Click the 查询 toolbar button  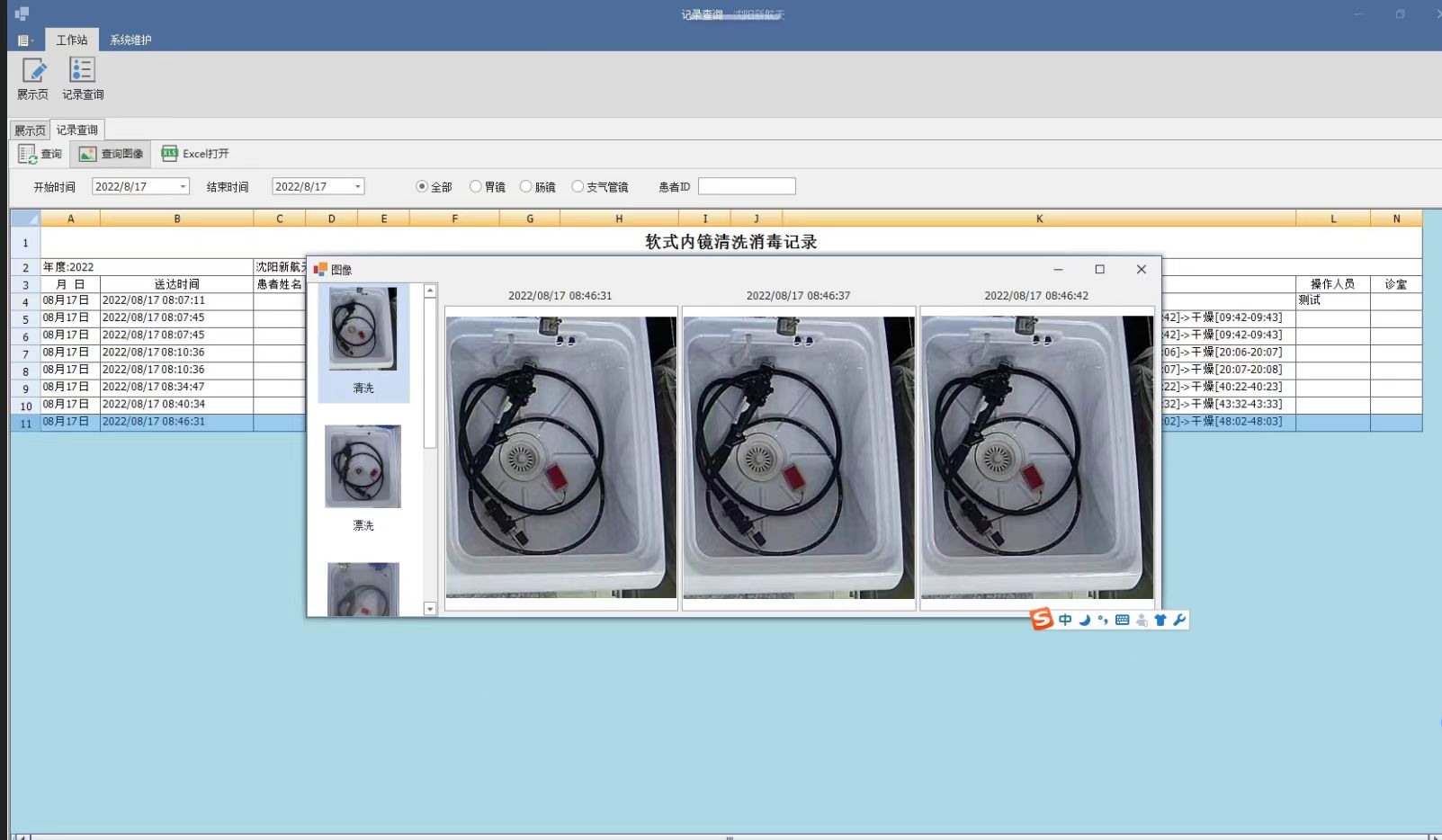click(40, 154)
